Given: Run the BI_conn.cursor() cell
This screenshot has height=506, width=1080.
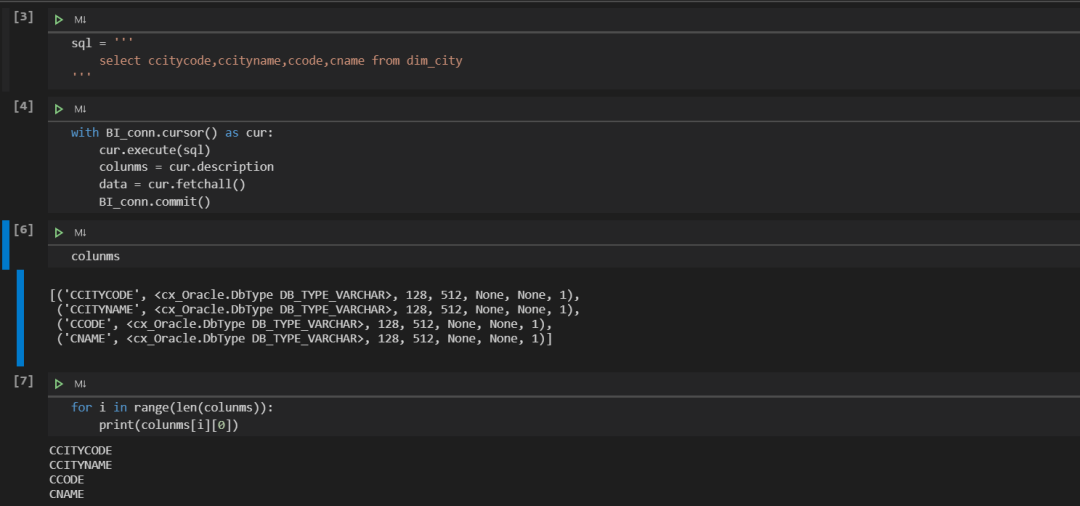Looking at the screenshot, I should point(59,109).
